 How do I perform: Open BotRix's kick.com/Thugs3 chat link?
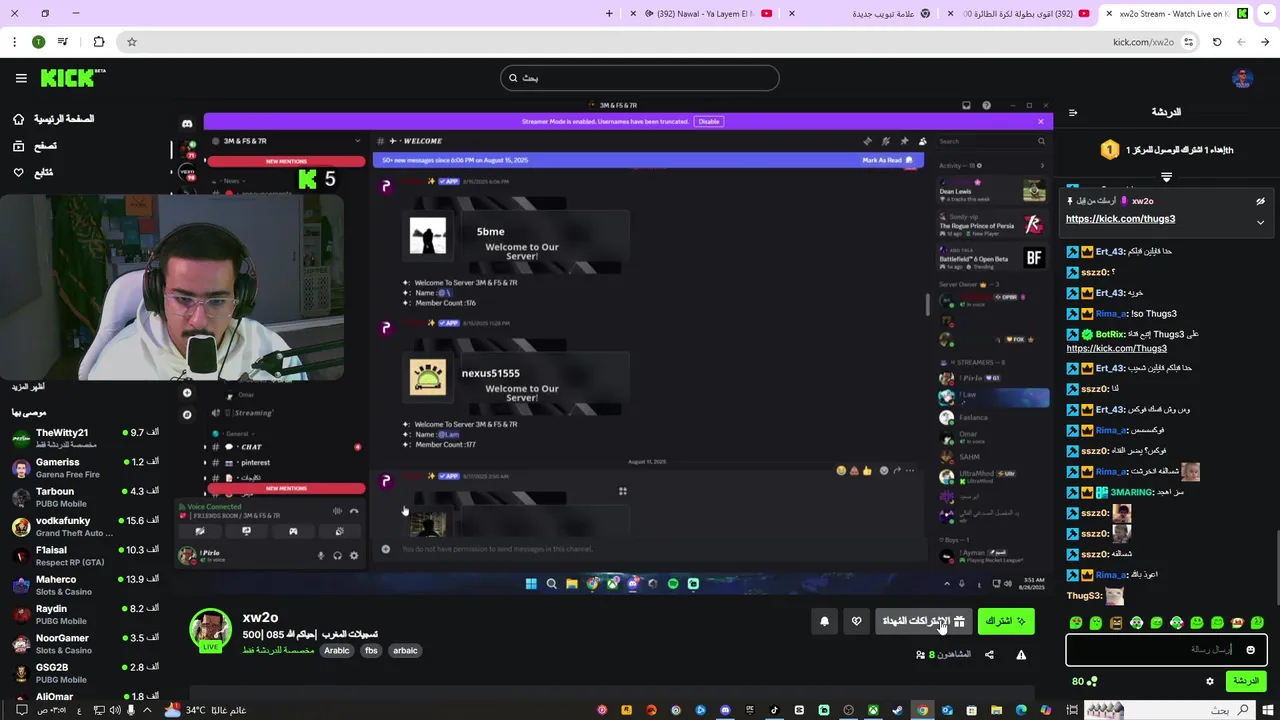pos(1116,348)
